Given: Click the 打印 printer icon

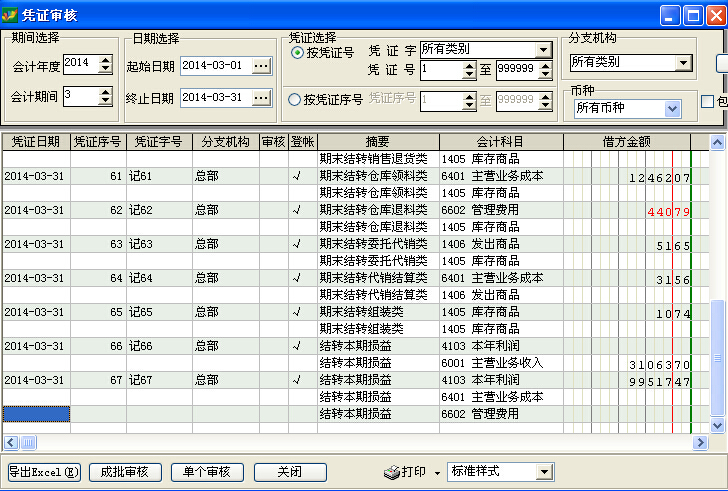Looking at the screenshot, I should pyautogui.click(x=392, y=472).
